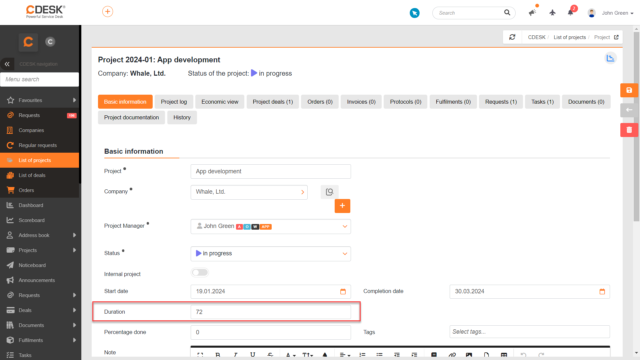Expand Documents arrow in sidebar
The width and height of the screenshot is (640, 360).
click(74, 325)
